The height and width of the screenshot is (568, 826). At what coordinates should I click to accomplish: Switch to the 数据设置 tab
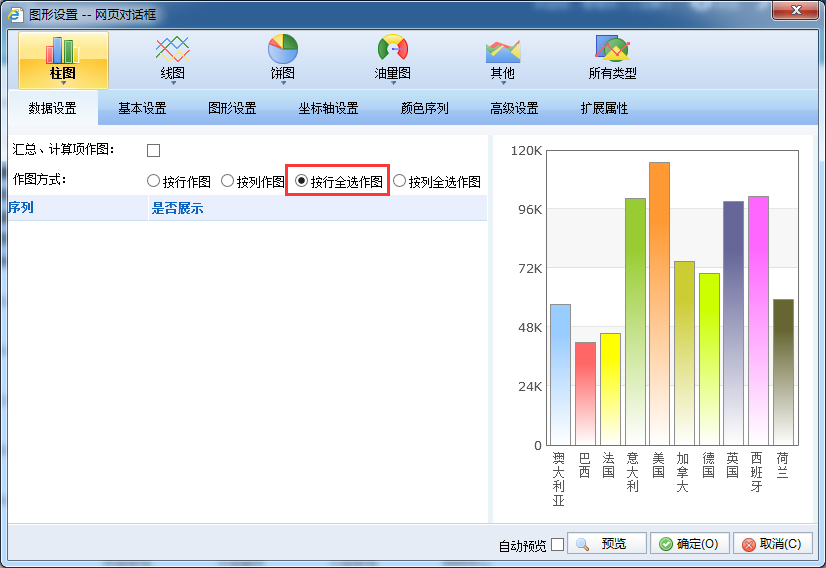pos(53,108)
